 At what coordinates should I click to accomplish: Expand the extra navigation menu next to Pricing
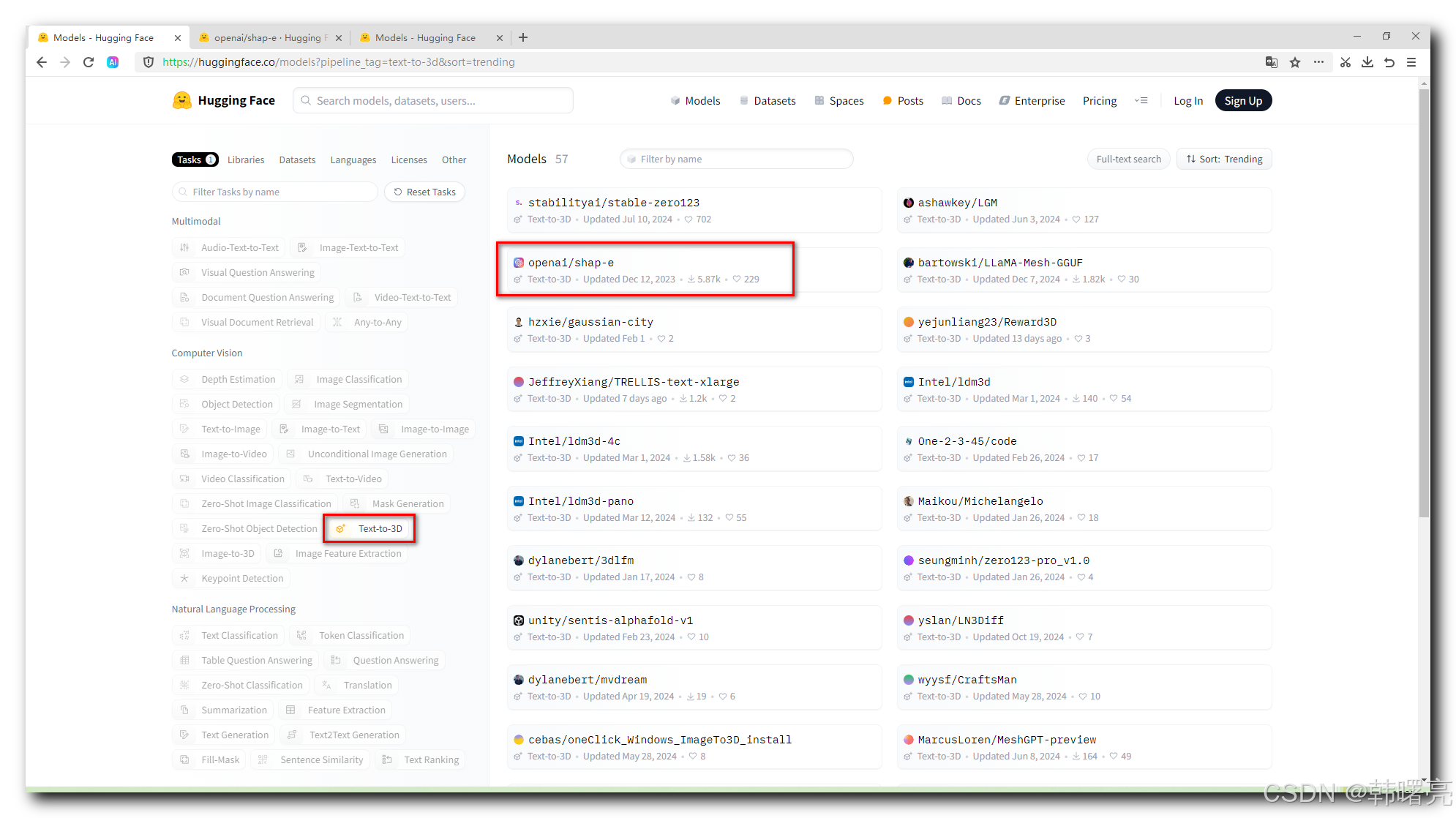coord(1141,100)
